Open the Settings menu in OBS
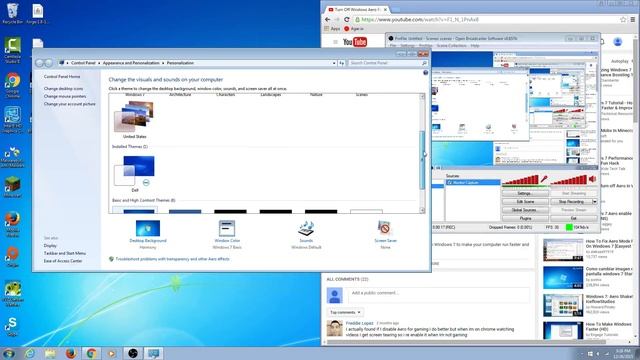 pos(407,46)
